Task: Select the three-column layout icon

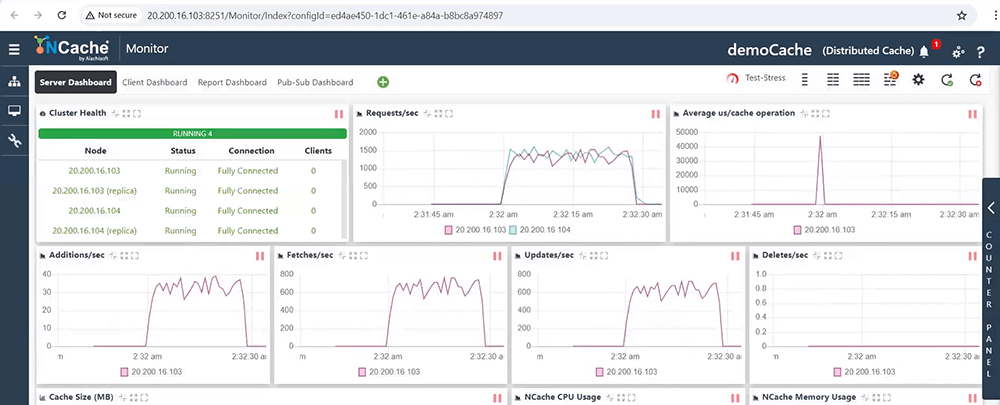Action: (x=862, y=79)
